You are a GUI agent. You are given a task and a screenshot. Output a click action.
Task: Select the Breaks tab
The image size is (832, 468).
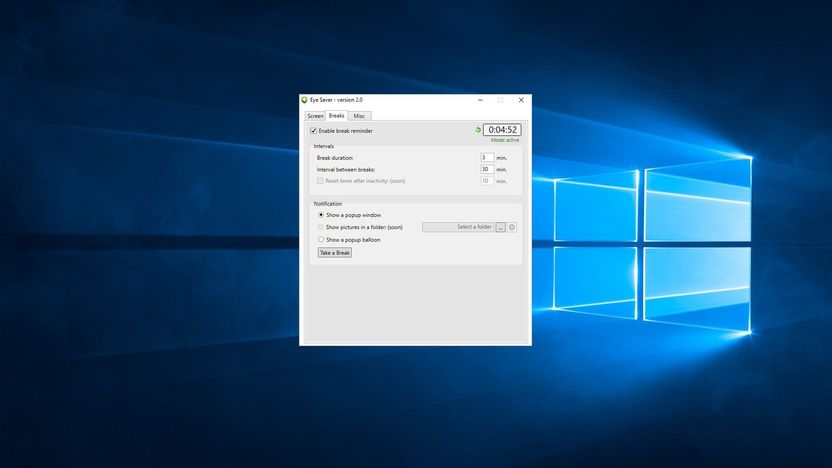336,115
